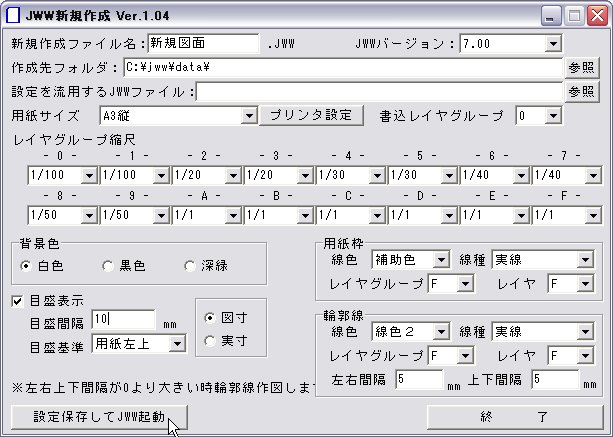Open the 目盛基準 用紙左上 dropdown
The image size is (613, 437).
pyautogui.click(x=177, y=344)
